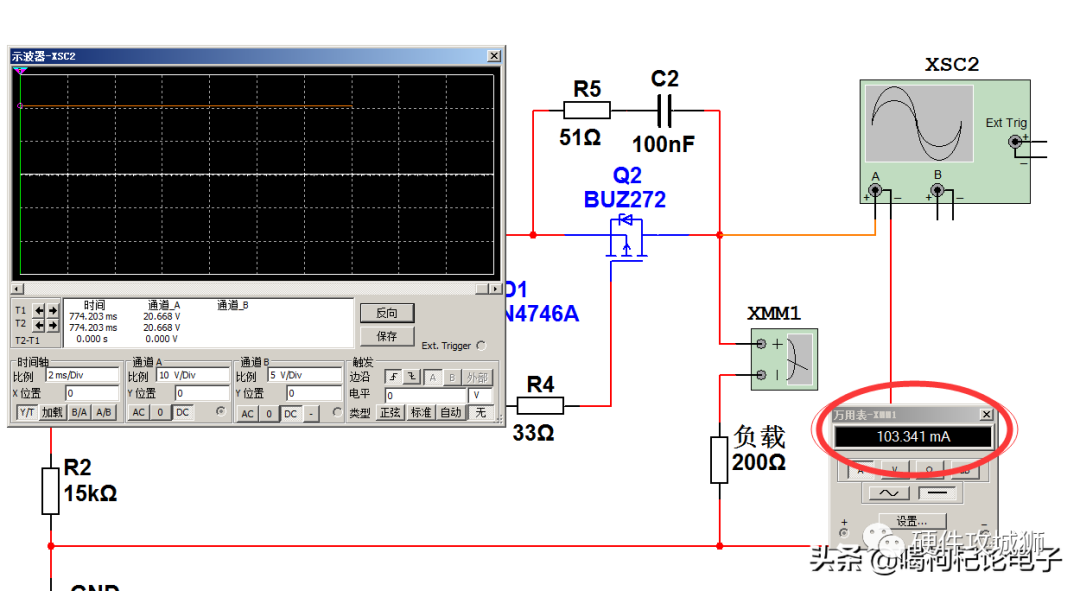
Task: Select trigger source B on the oscilloscope
Action: pos(453,377)
